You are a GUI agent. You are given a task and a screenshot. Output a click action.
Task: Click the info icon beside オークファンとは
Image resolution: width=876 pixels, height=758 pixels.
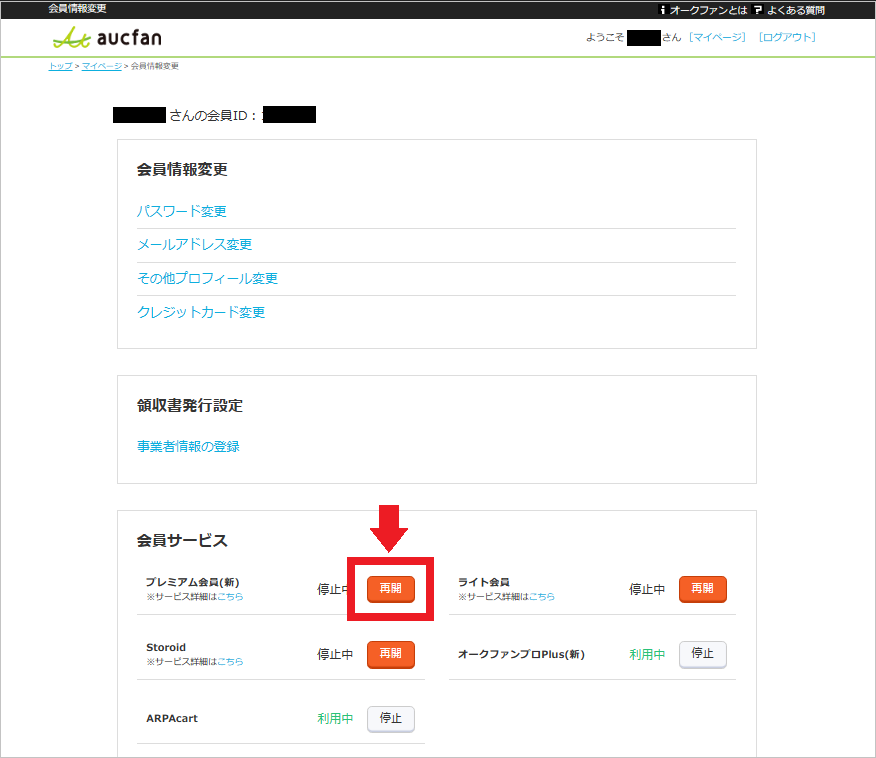coord(663,9)
